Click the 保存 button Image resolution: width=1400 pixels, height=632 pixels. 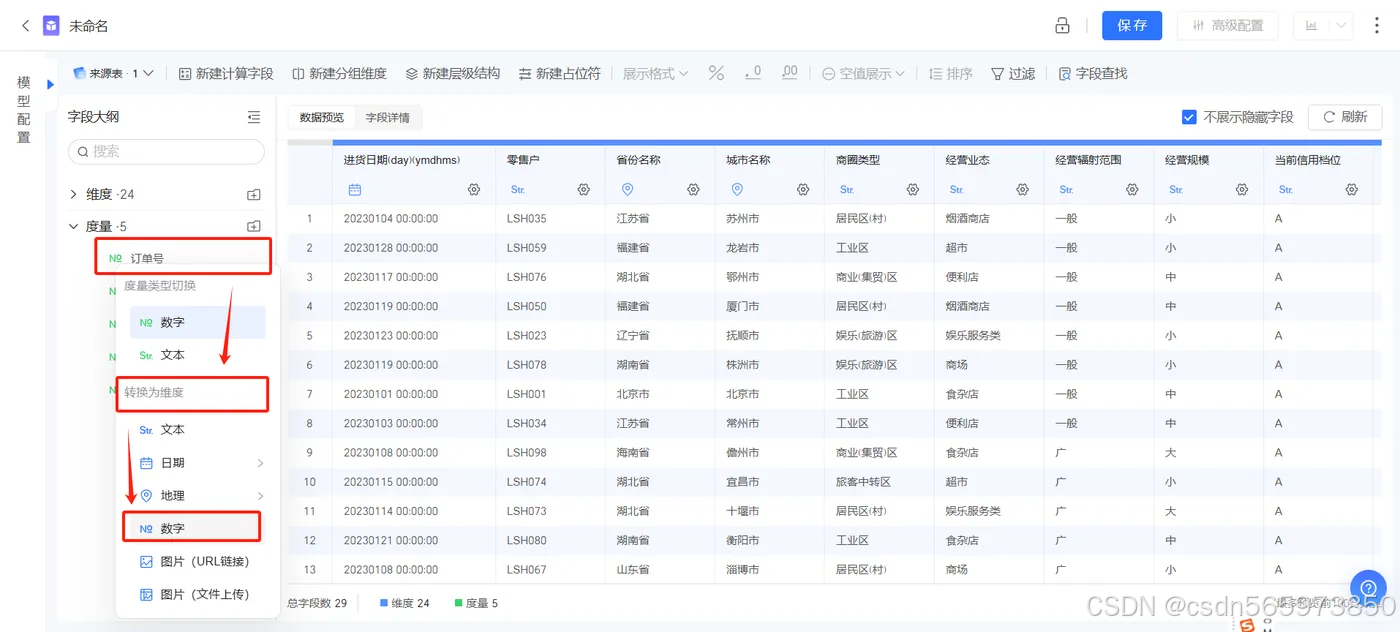tap(1132, 25)
